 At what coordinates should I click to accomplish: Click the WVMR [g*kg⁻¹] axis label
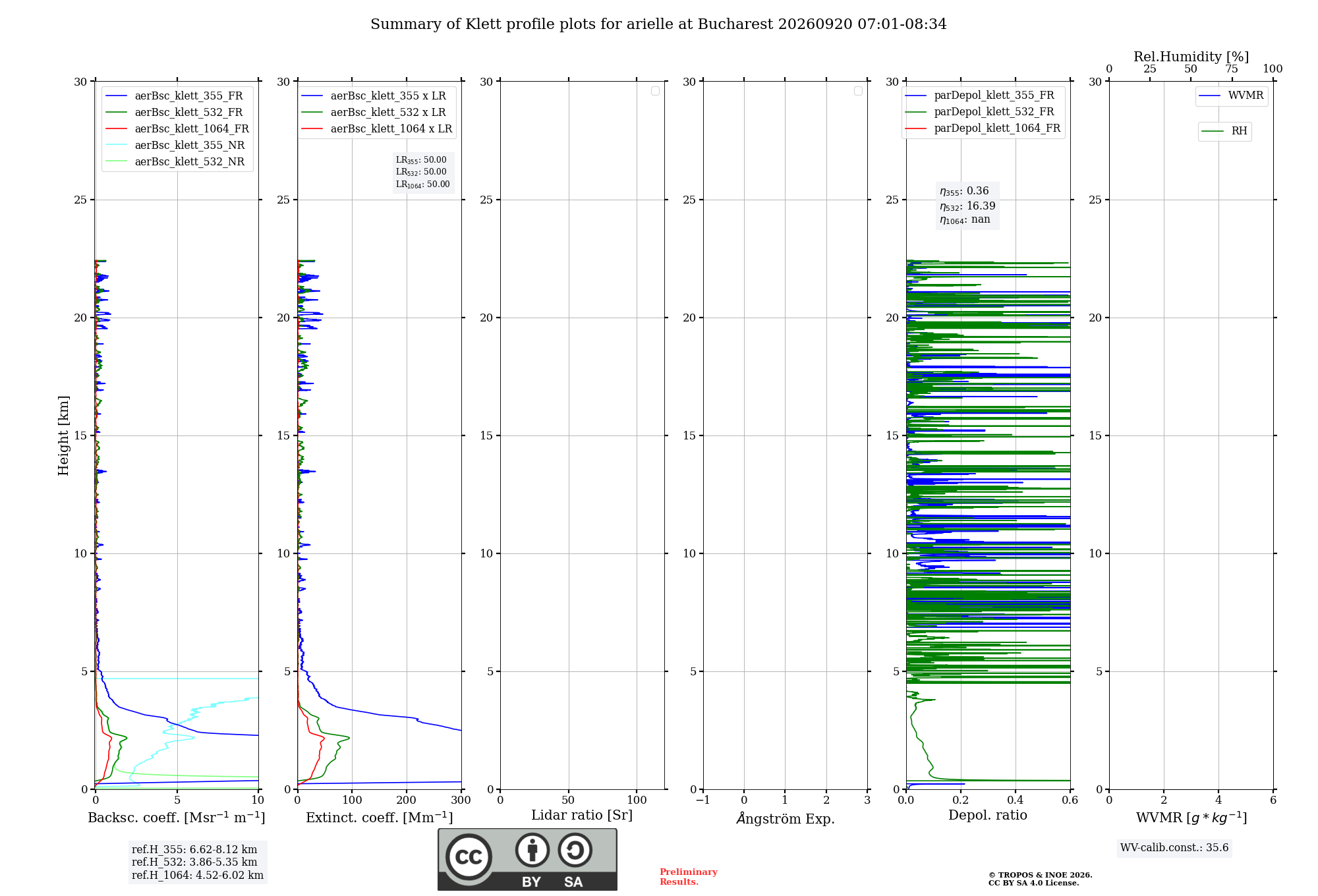pyautogui.click(x=1191, y=818)
